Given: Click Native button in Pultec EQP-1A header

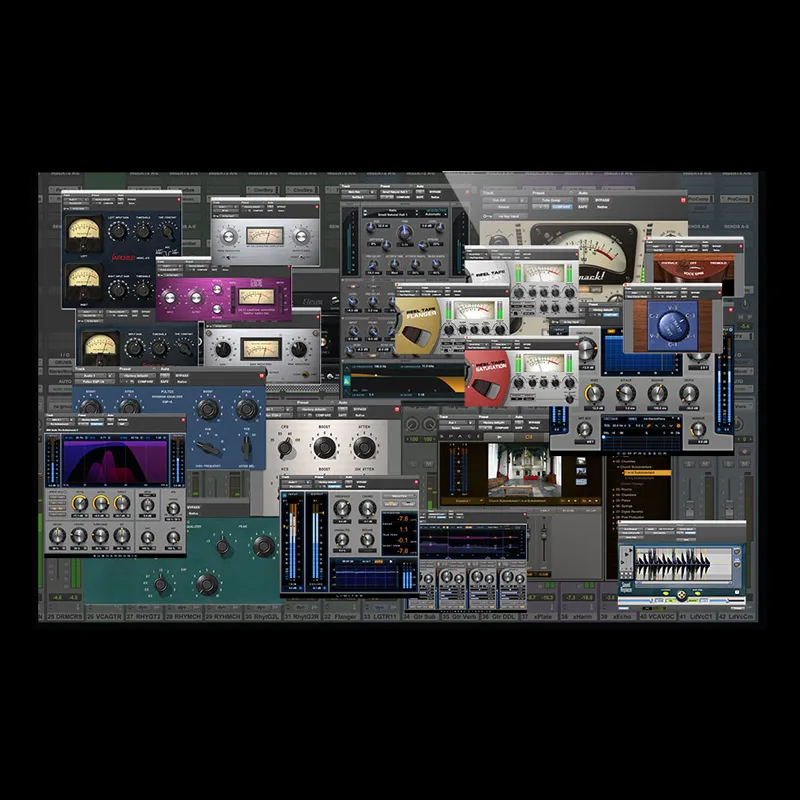Looking at the screenshot, I should tap(181, 382).
